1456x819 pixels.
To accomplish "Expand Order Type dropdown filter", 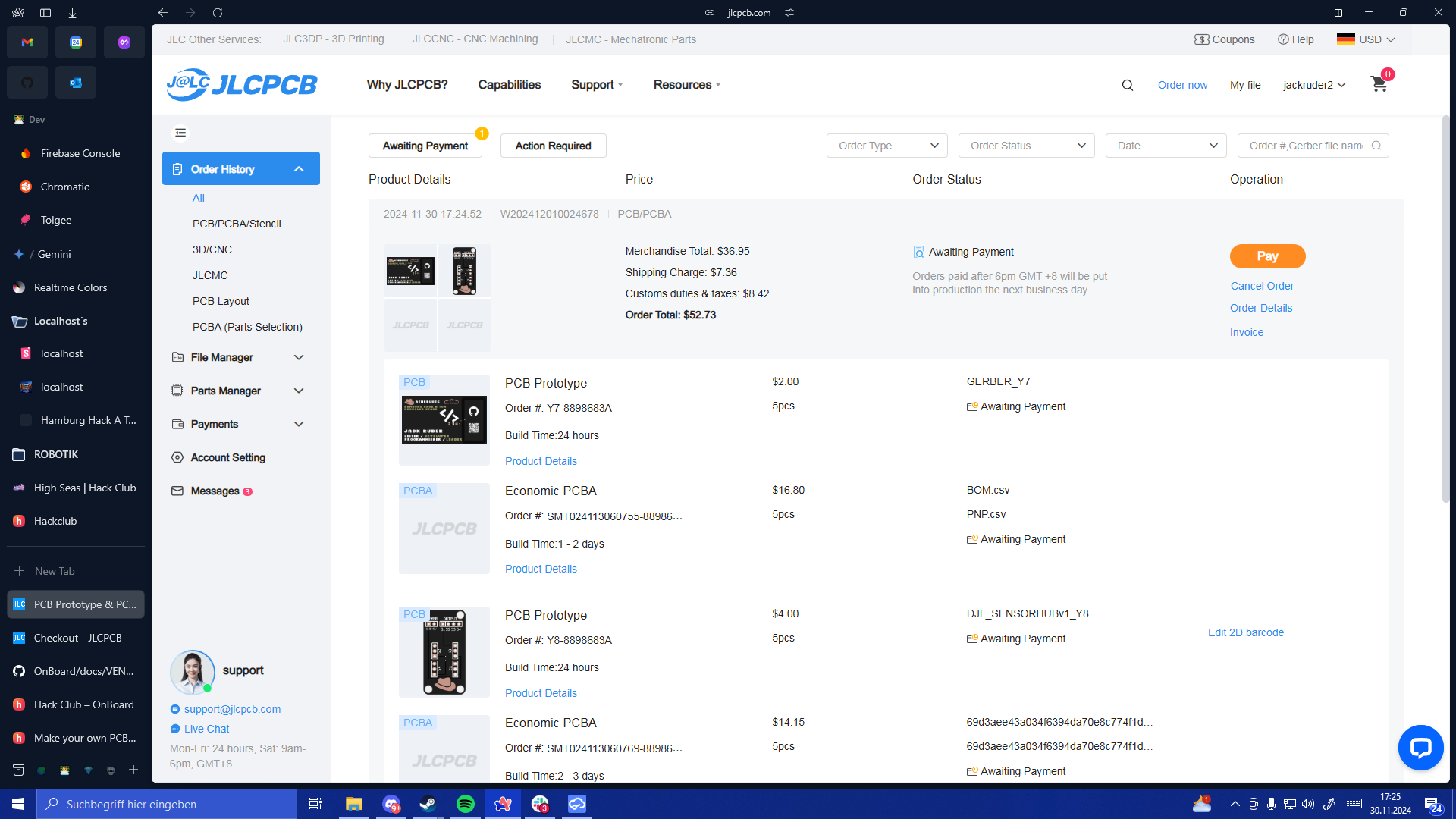I will click(885, 145).
